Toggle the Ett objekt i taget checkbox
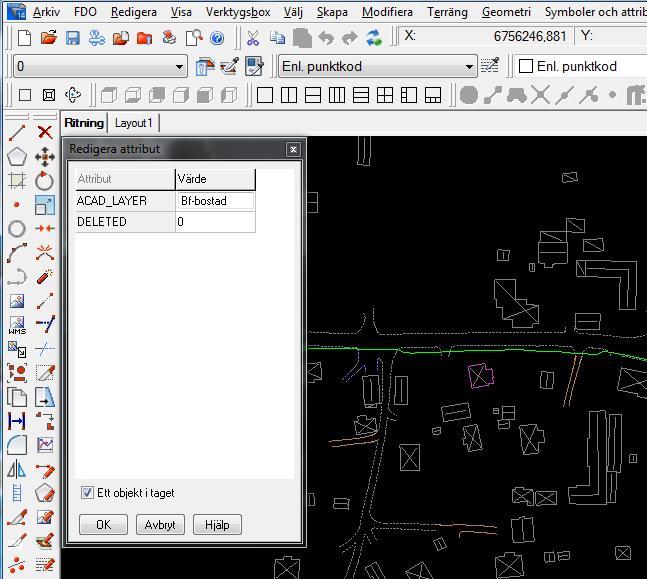Viewport: 647px width, 579px height. [x=87, y=492]
